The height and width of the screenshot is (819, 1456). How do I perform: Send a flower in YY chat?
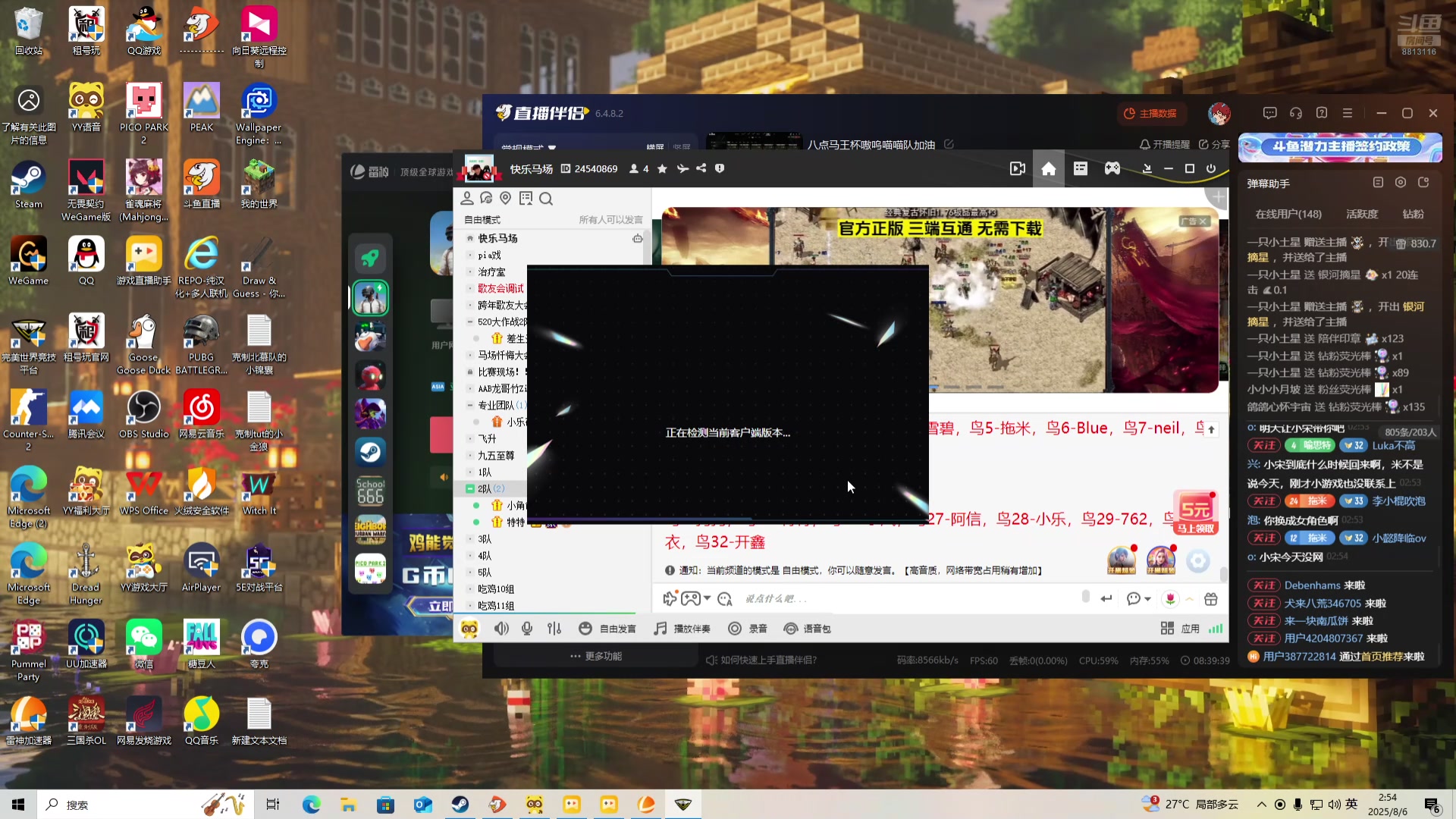(1171, 599)
